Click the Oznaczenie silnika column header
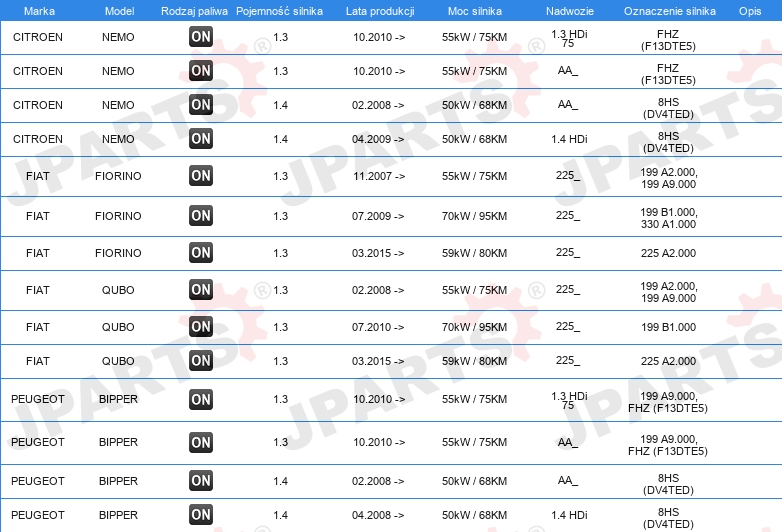The height and width of the screenshot is (532, 782). [670, 11]
